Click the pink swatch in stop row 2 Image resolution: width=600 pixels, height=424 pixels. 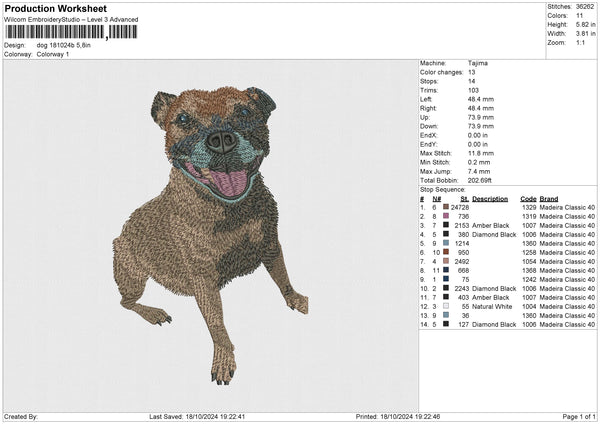click(446, 216)
